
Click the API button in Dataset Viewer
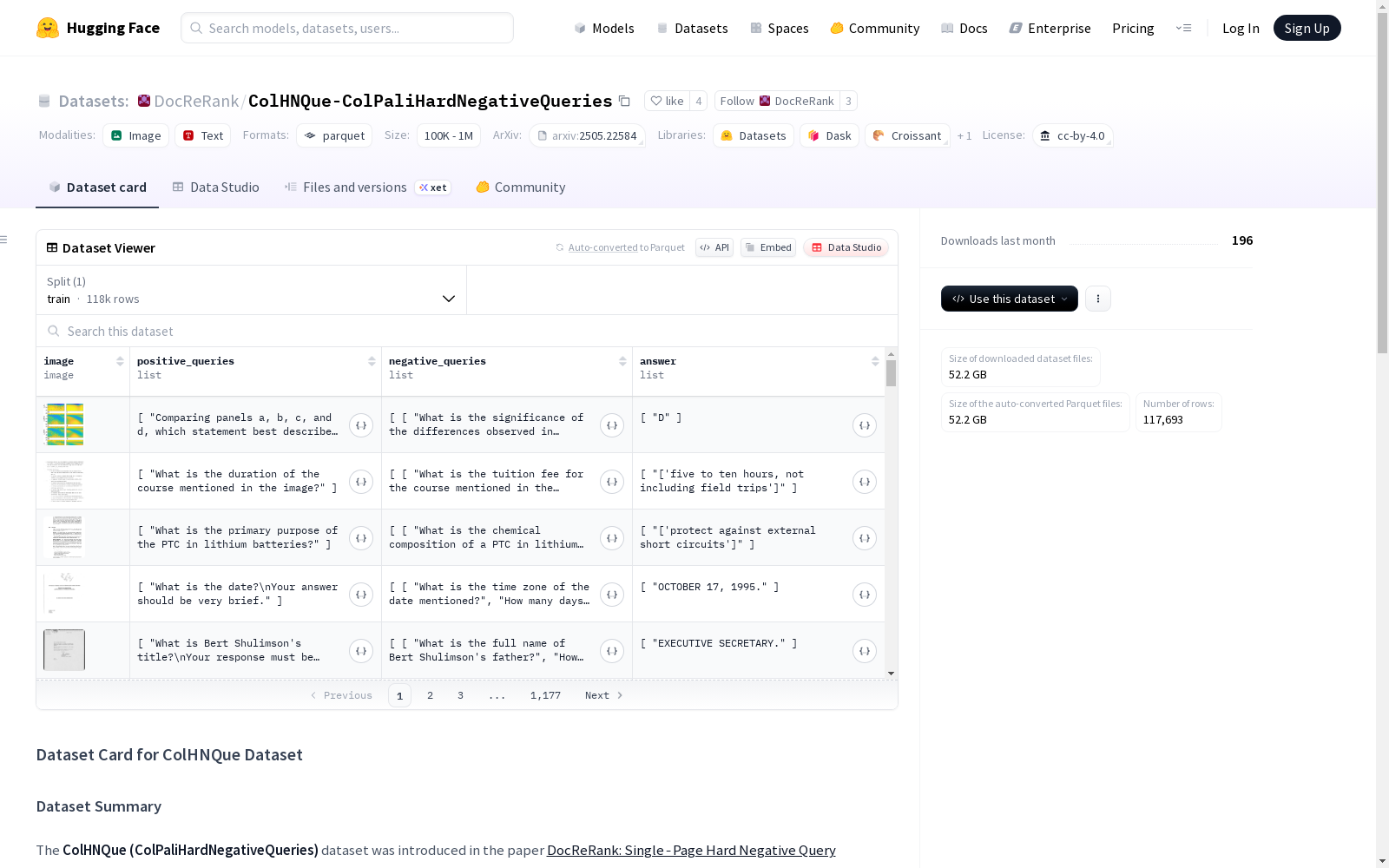[x=714, y=247]
